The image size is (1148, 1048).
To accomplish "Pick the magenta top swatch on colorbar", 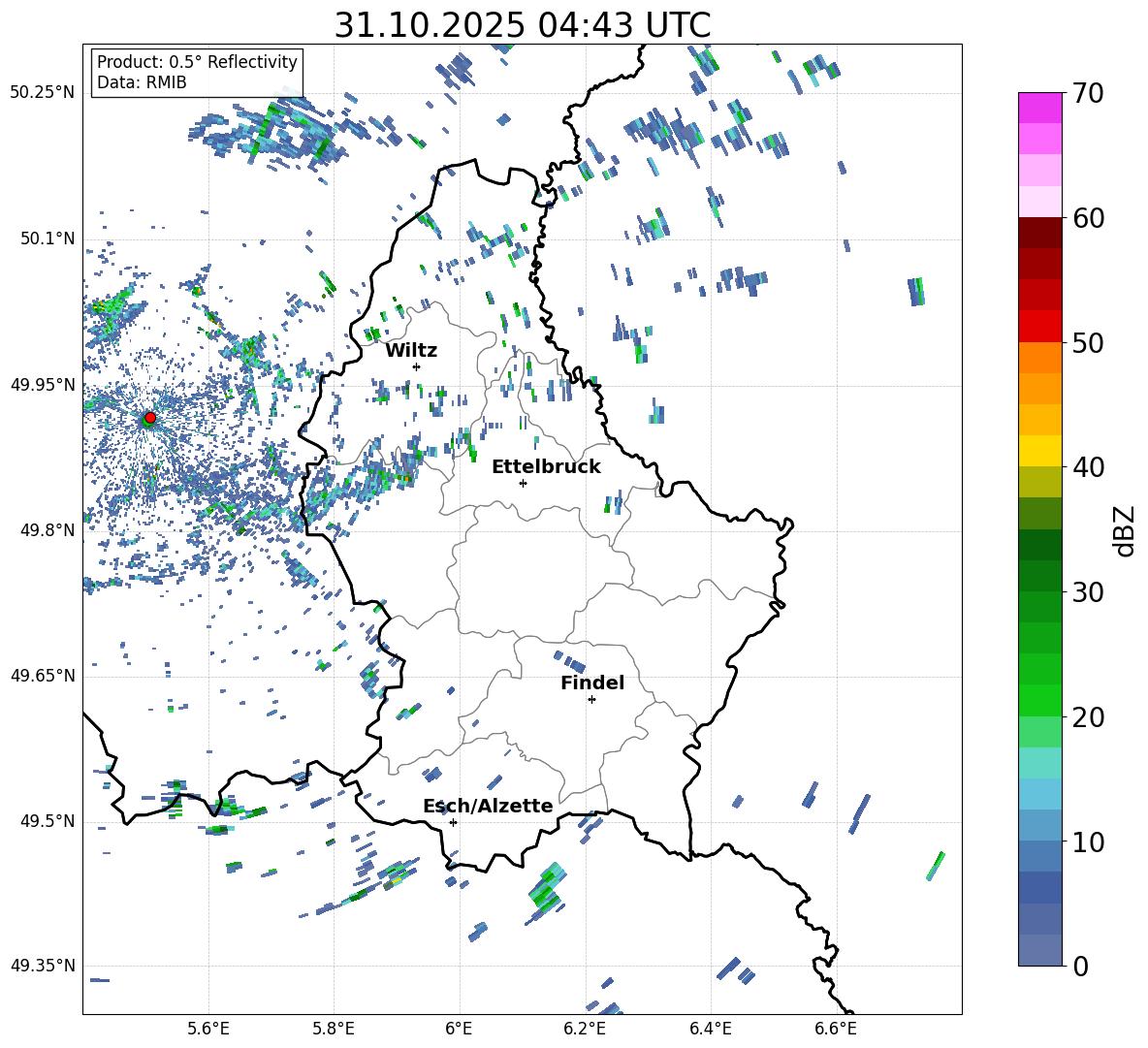I will pos(1040,108).
